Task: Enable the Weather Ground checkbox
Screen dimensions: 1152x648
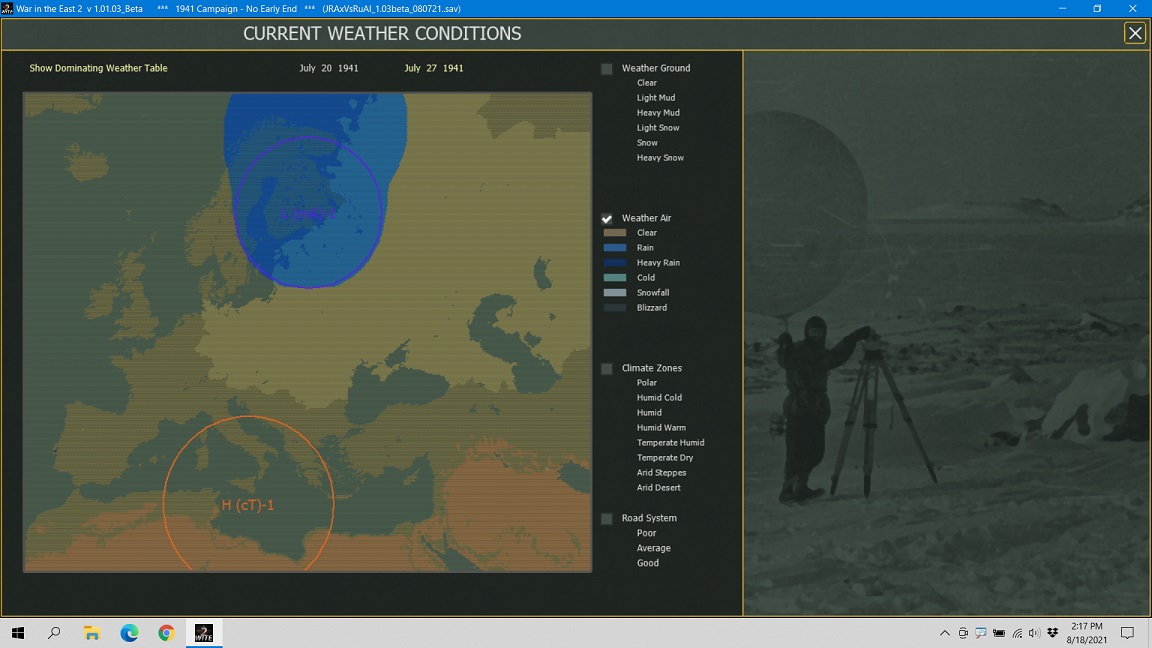Action: coord(607,68)
